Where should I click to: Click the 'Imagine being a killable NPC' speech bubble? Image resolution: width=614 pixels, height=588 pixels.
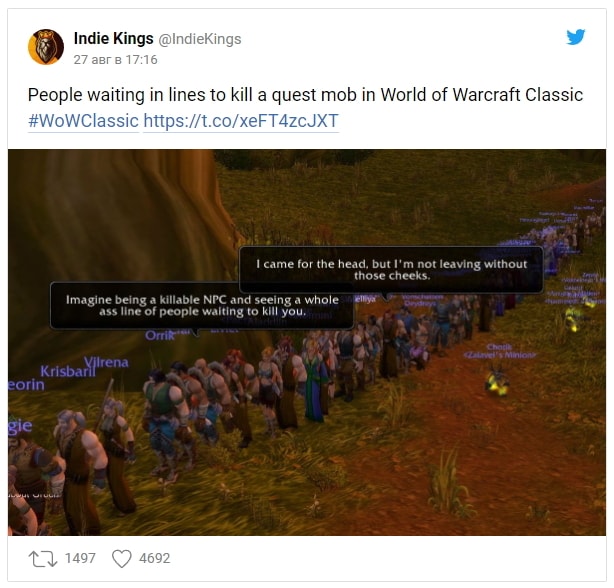pos(202,306)
